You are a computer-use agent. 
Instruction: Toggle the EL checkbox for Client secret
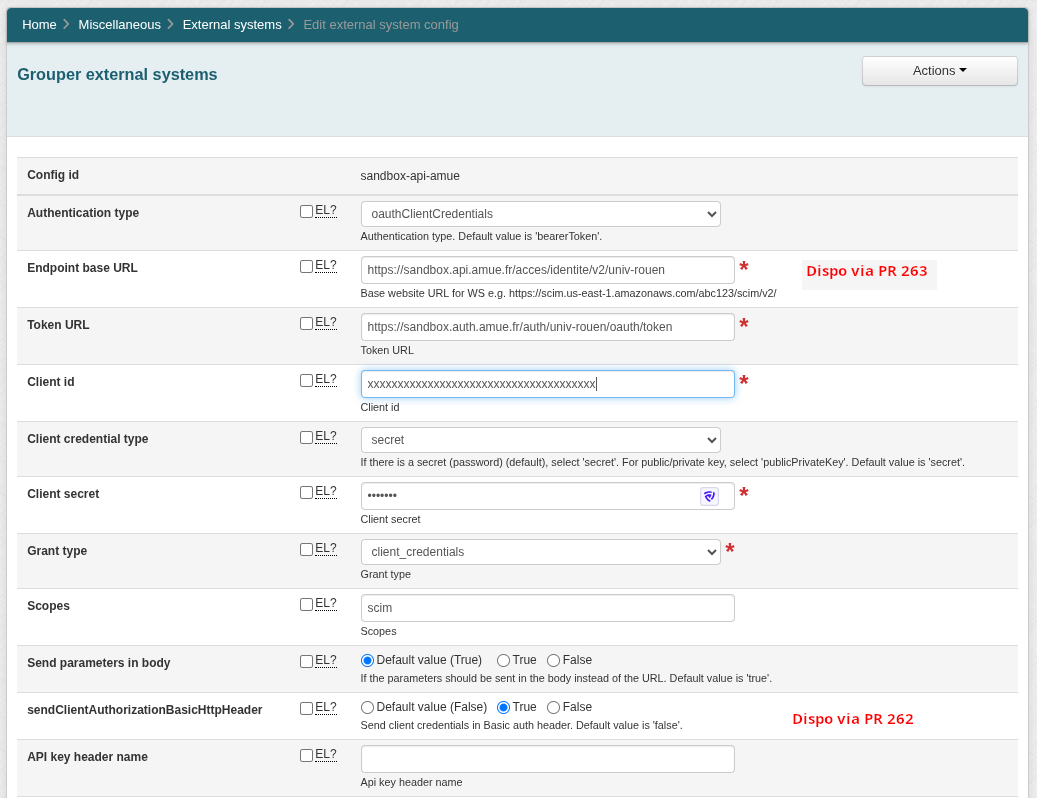(306, 493)
